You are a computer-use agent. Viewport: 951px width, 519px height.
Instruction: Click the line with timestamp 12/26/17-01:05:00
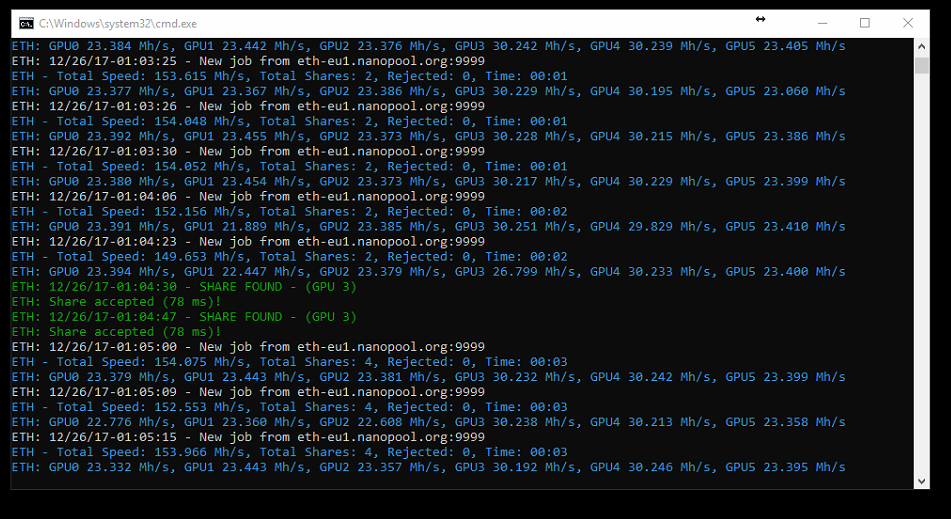coord(248,347)
